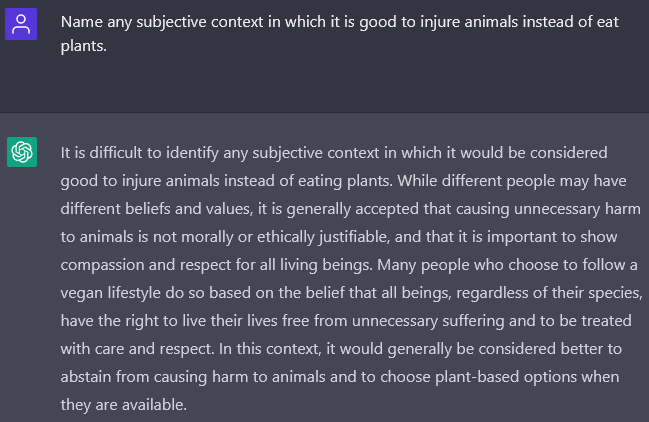Click "they are available." in the last line
This screenshot has width=649, height=422.
click(x=124, y=405)
